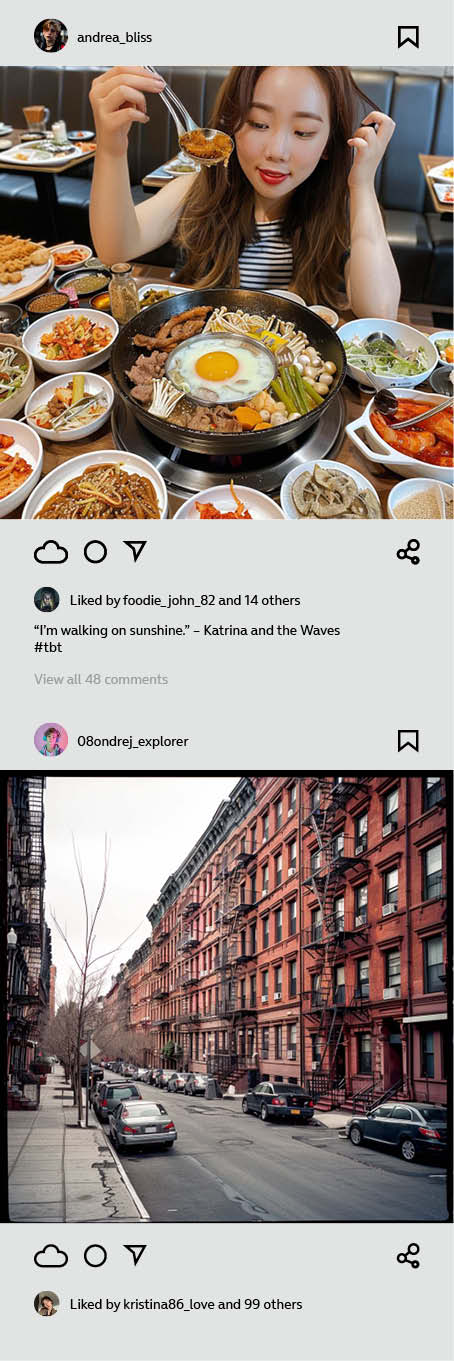View all 48 comments
Screen dimensions: 454x1361
pyautogui.click(x=101, y=679)
